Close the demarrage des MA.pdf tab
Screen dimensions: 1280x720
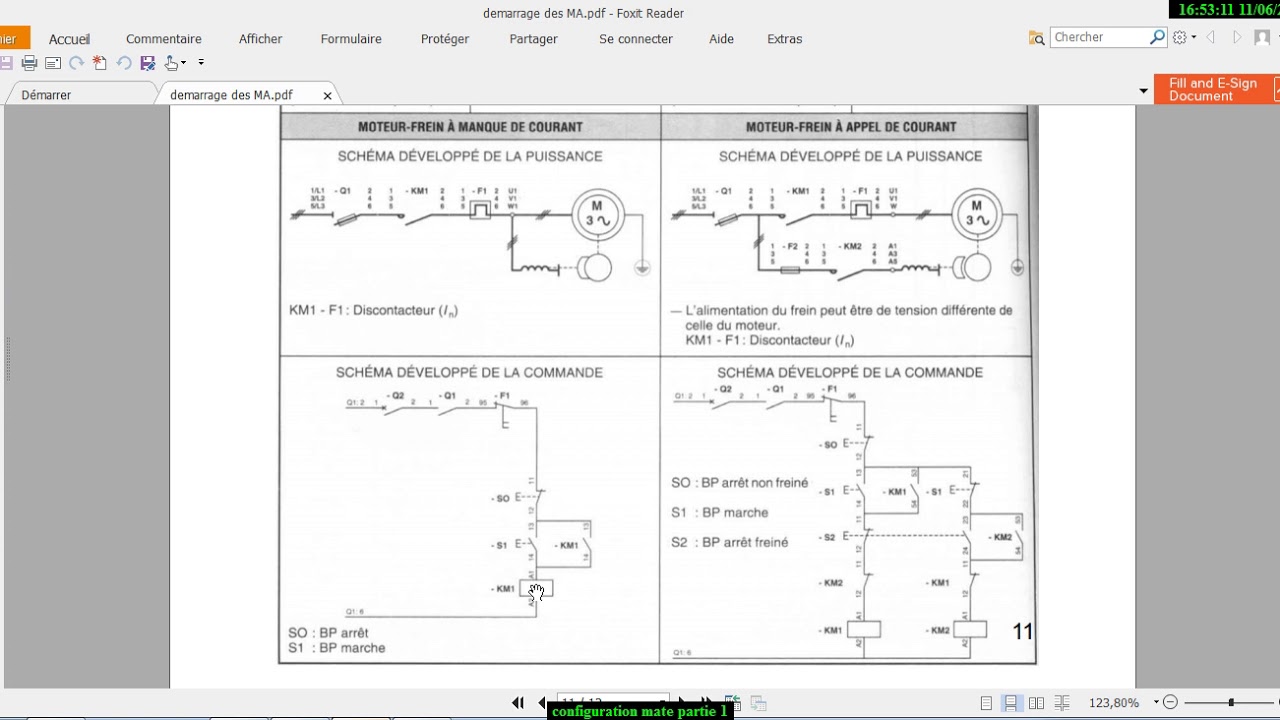pos(327,96)
